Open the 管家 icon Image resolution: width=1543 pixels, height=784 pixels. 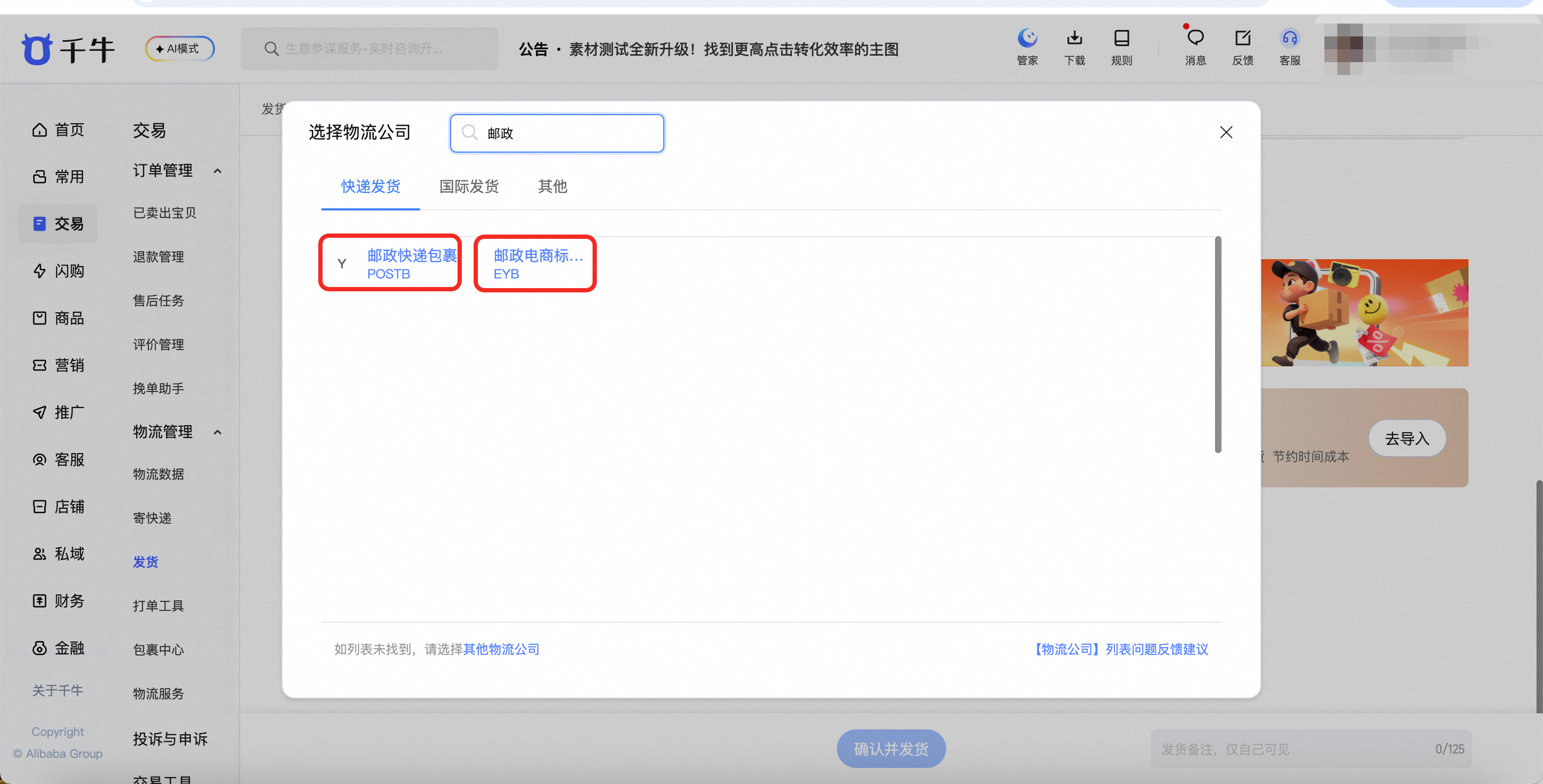point(1027,47)
